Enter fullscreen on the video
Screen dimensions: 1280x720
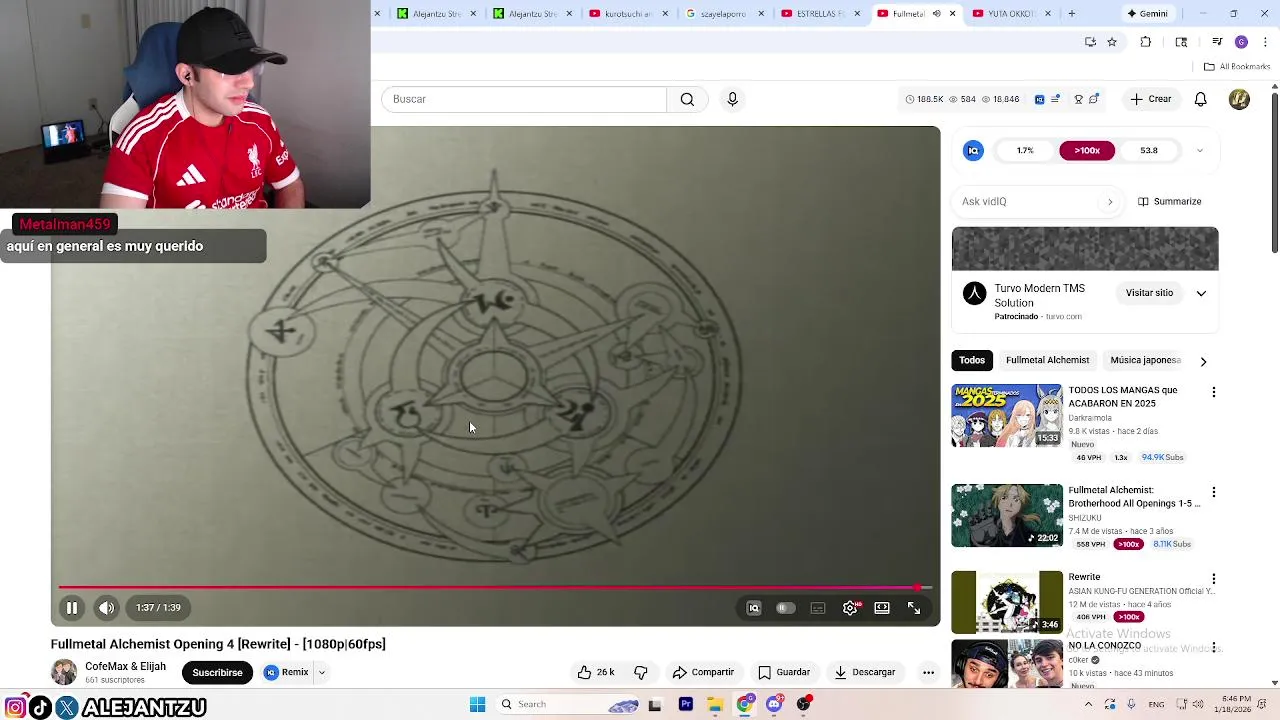(914, 608)
